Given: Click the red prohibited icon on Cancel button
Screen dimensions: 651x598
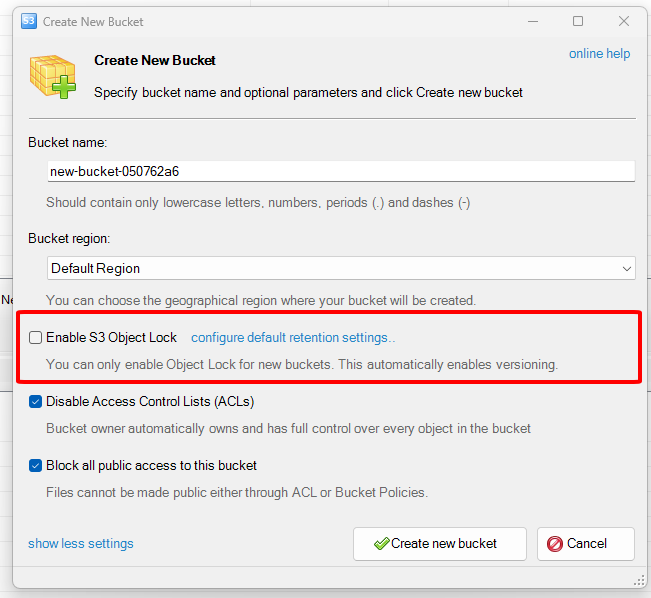Looking at the screenshot, I should point(554,544).
